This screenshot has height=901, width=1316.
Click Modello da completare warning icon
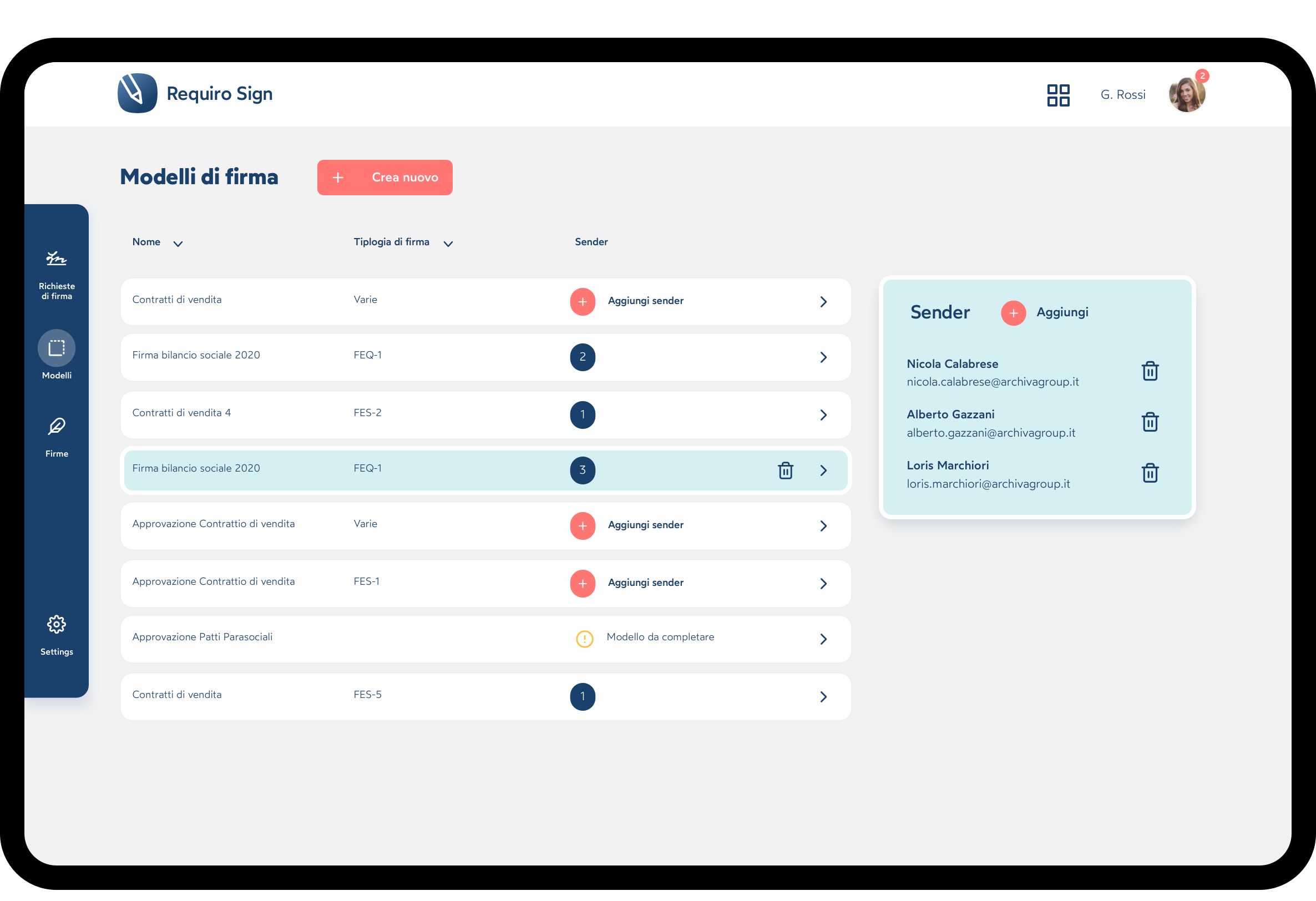pyautogui.click(x=584, y=639)
